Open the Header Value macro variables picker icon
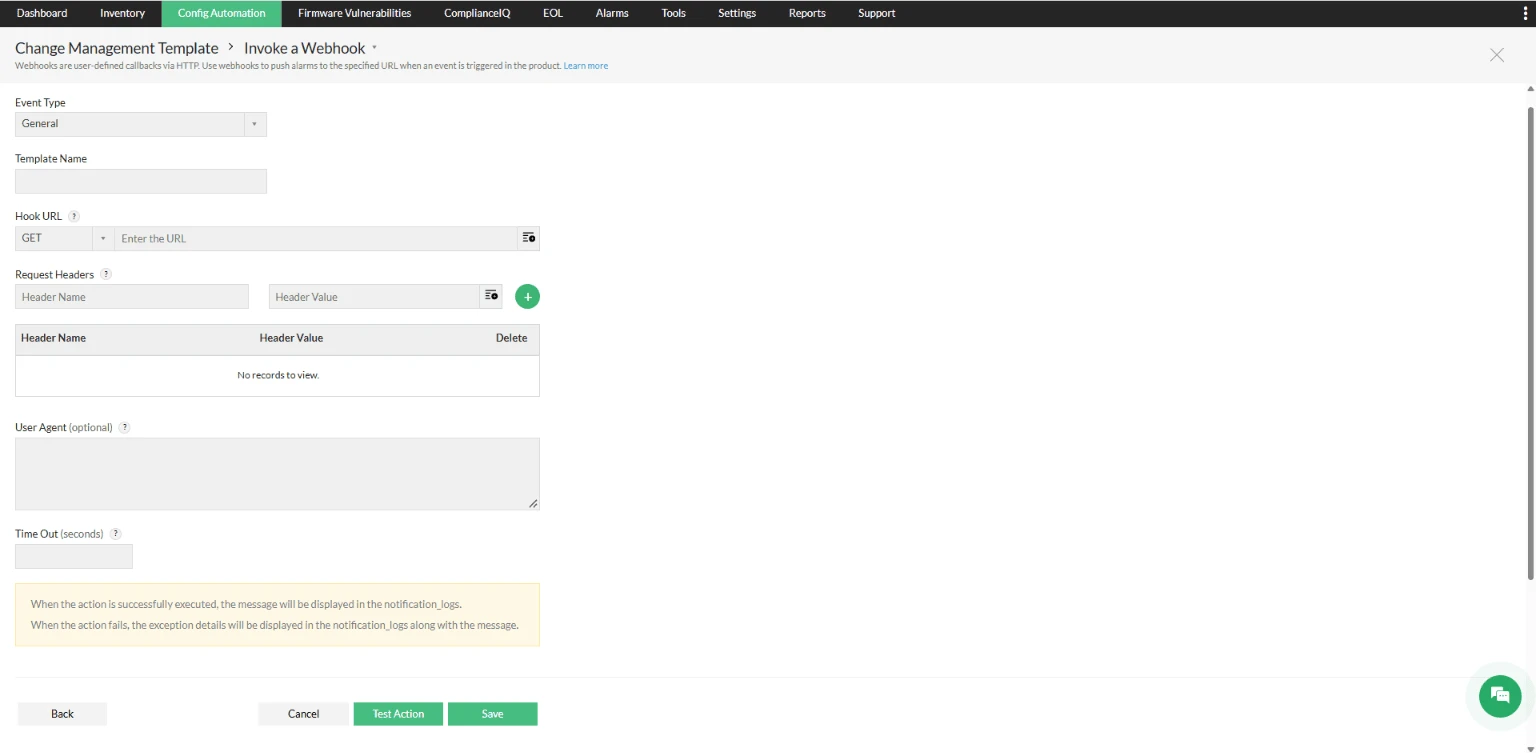Screen dimensions: 1536x753 (x=491, y=296)
